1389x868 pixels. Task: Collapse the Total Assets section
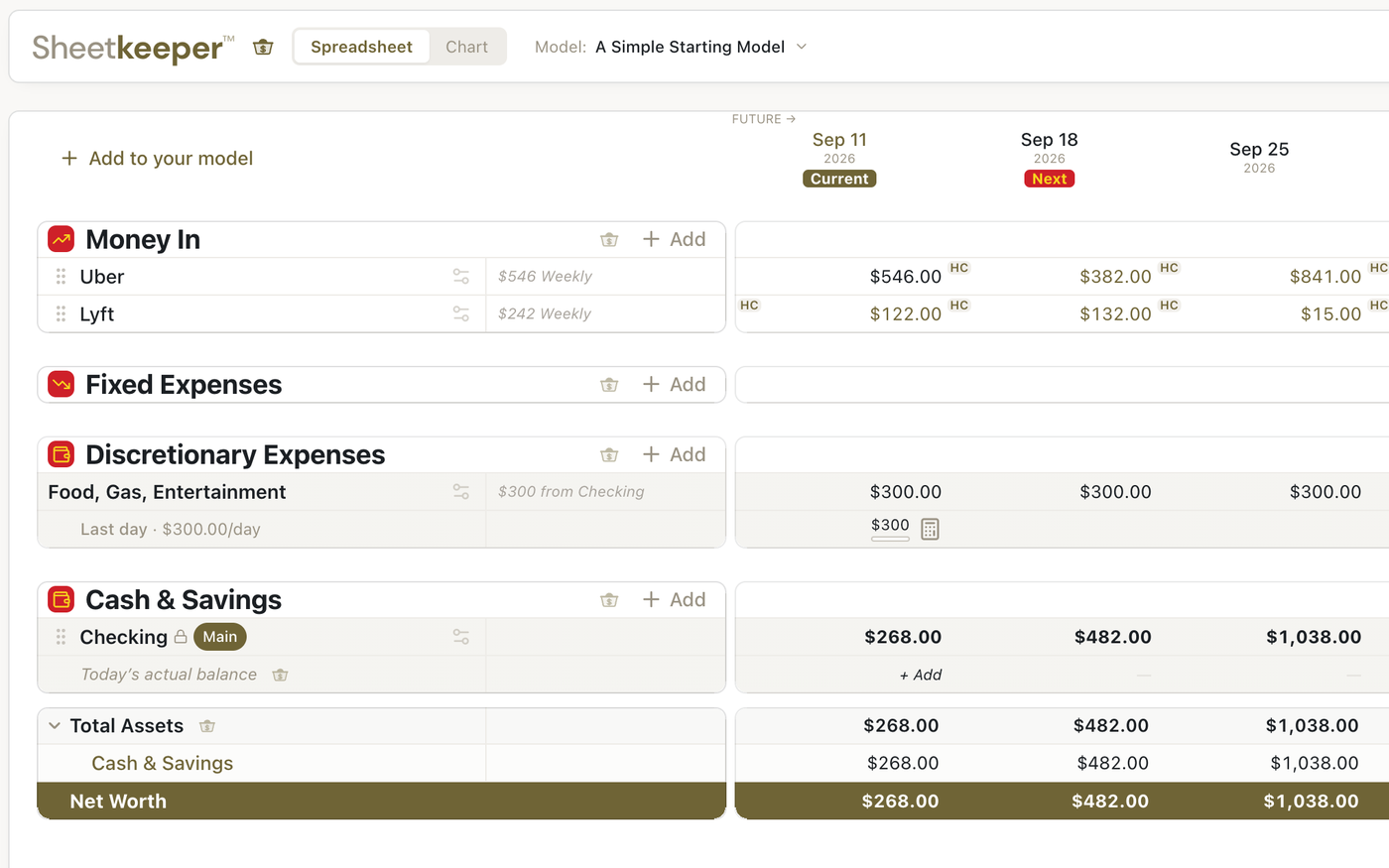point(55,726)
